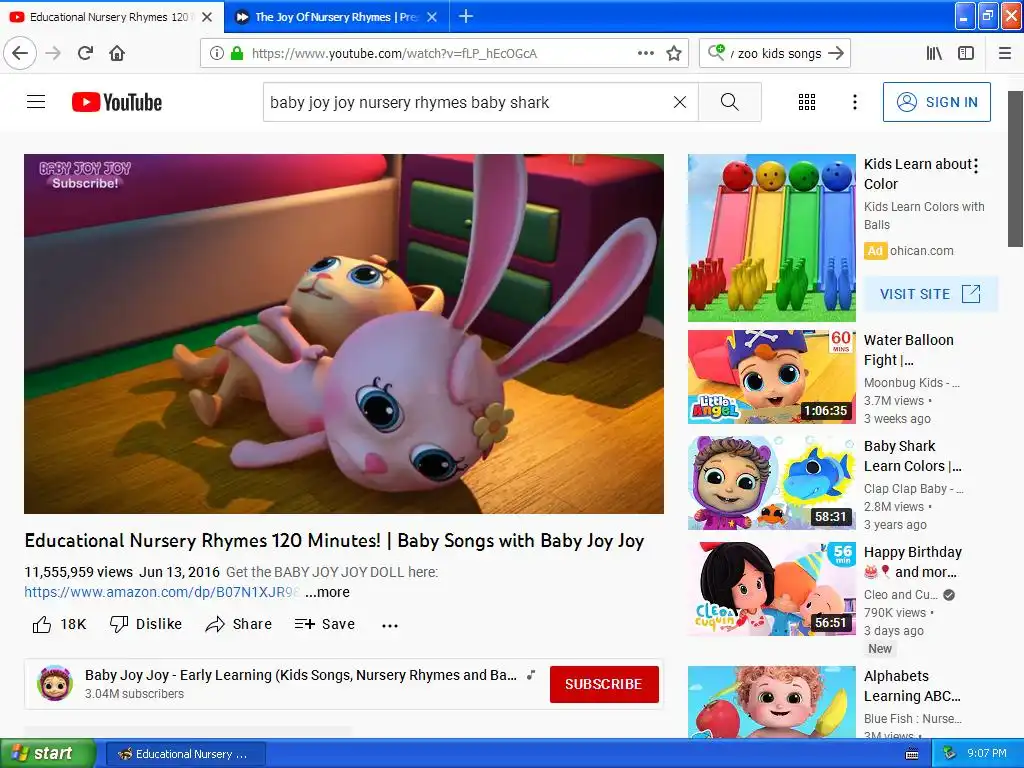Share the Baby Joy Joy video
Screen dimensions: 1024x768
[238, 624]
